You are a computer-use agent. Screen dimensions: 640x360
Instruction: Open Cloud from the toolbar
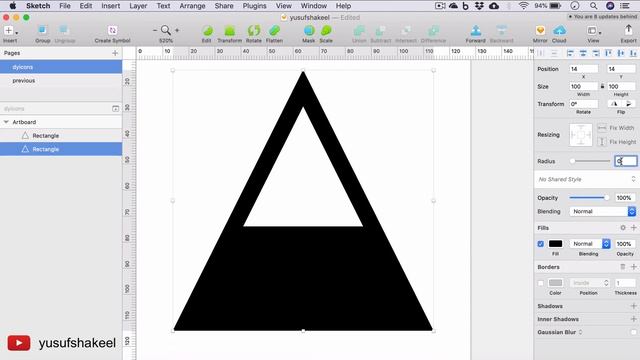[559, 30]
